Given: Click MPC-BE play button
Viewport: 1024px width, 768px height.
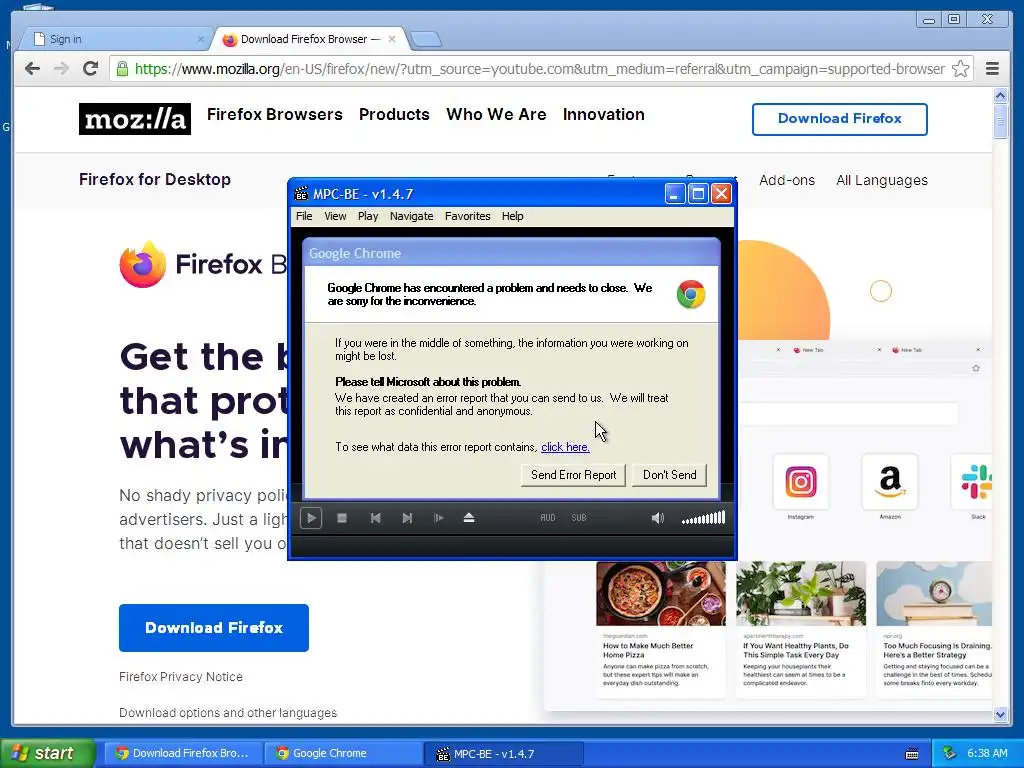Looking at the screenshot, I should point(311,518).
